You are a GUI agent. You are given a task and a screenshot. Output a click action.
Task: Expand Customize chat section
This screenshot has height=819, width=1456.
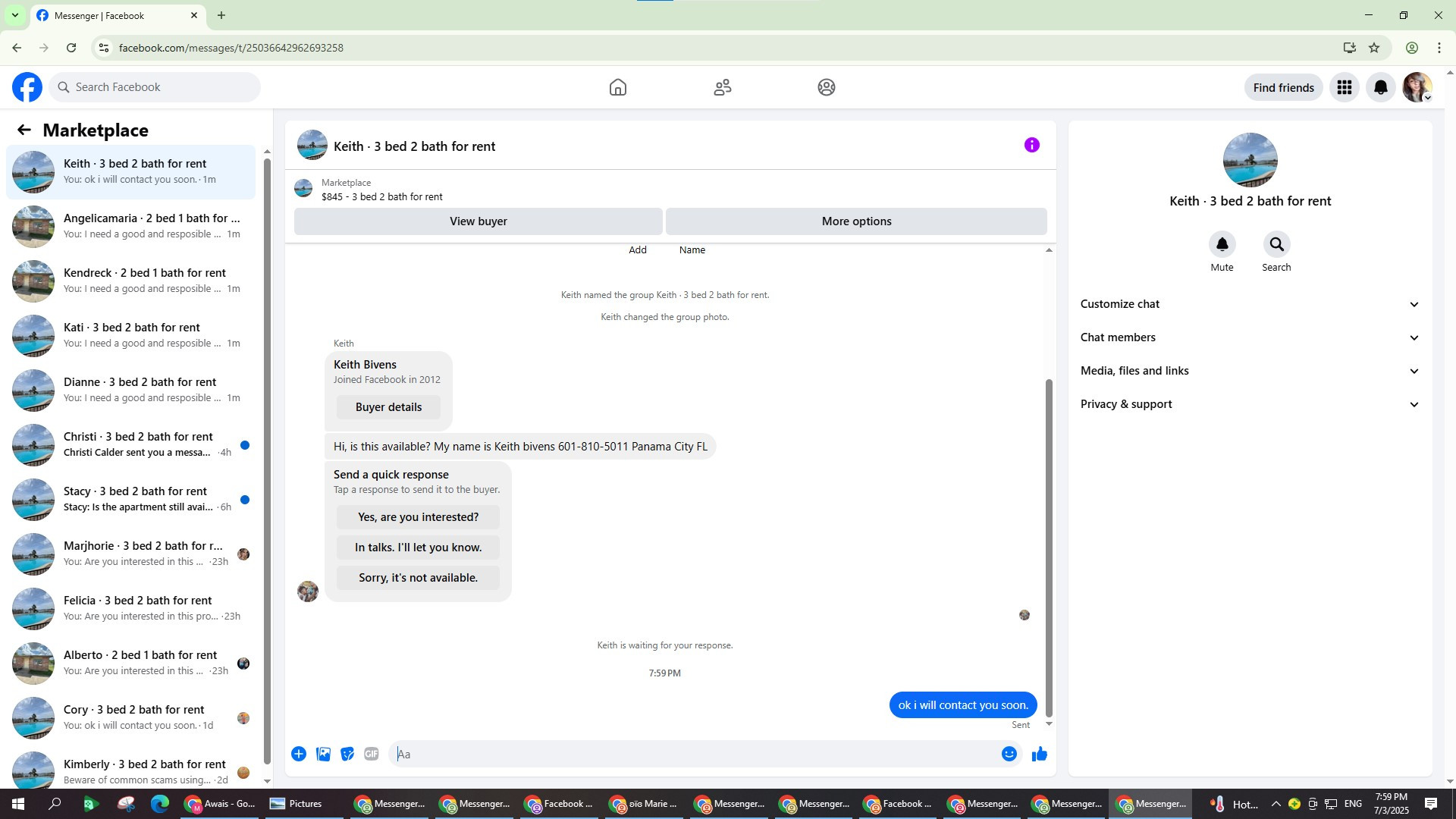click(x=1250, y=304)
